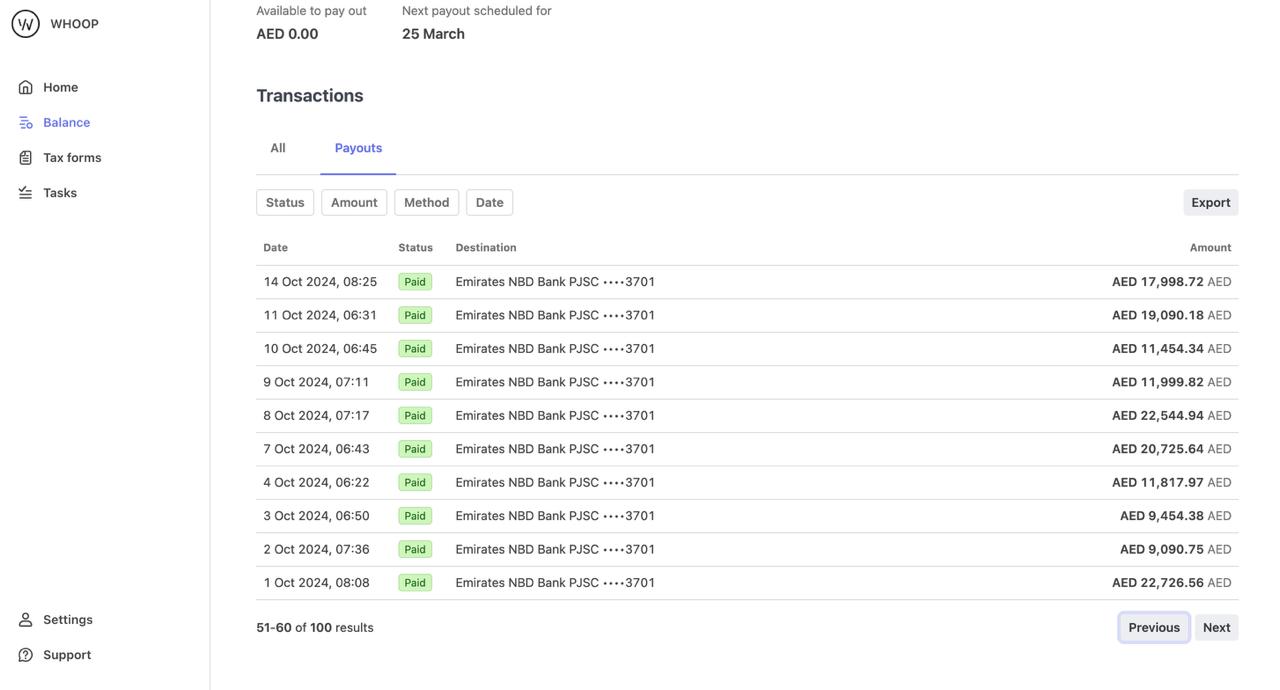Click the Support question mark icon
Viewport: 1280px width, 690px height.
point(26,655)
